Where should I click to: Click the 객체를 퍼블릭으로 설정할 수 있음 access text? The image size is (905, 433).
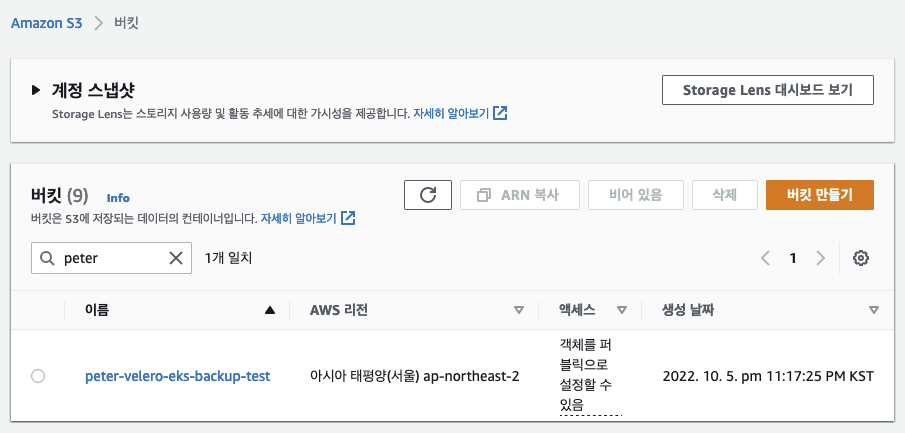(590, 375)
